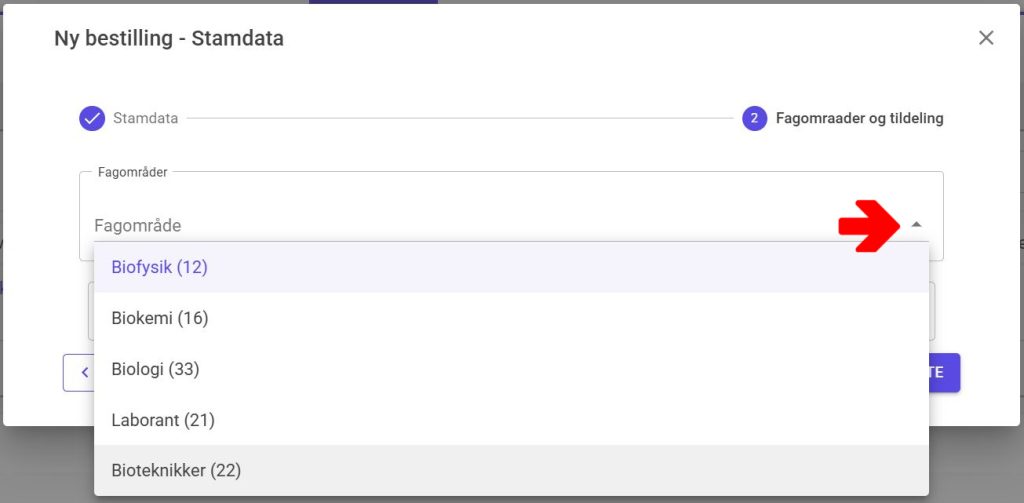This screenshot has height=503, width=1024.
Task: Collapse the Fagområde dropdown arrow
Action: [917, 225]
